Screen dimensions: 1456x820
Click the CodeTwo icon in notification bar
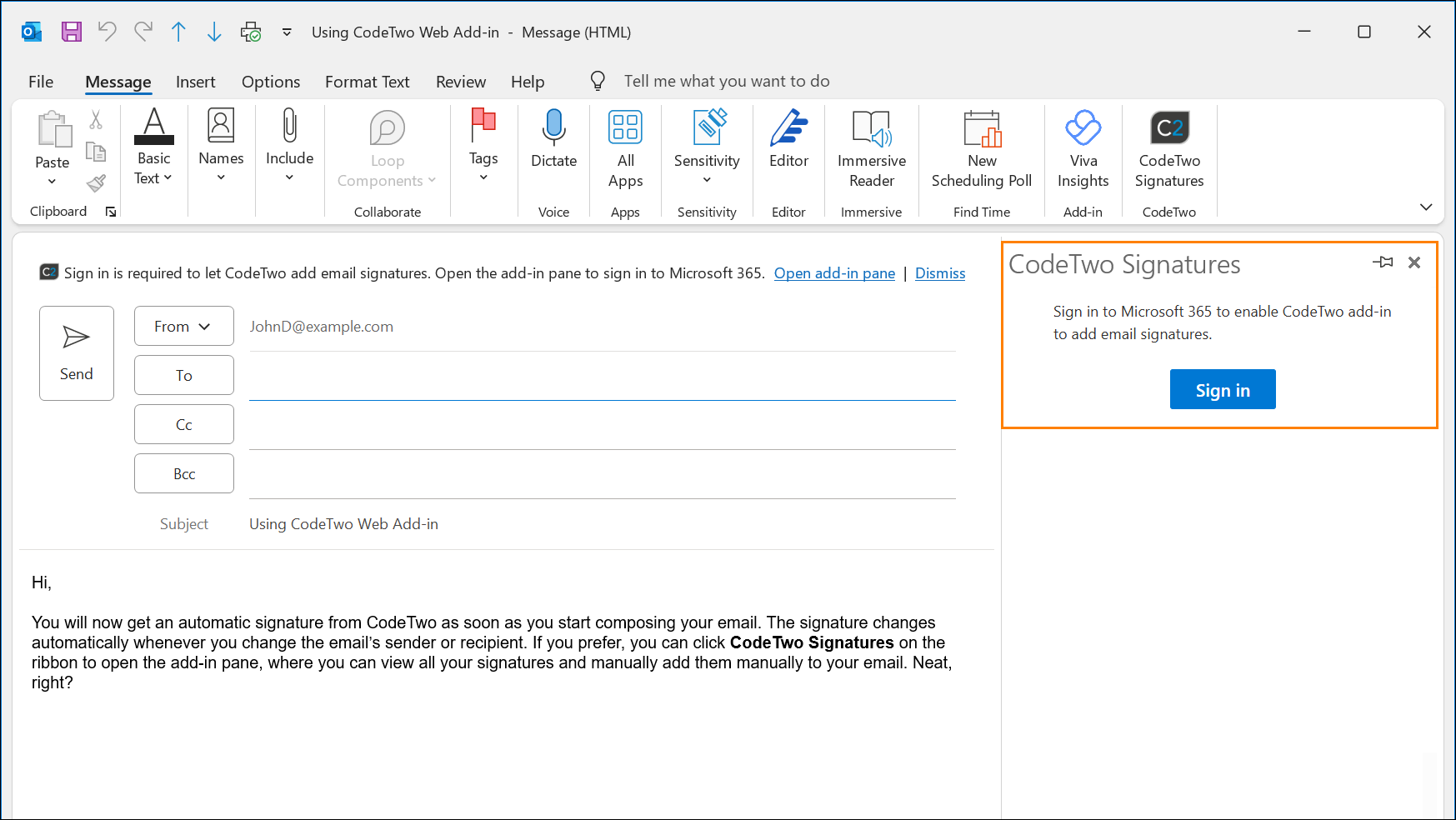click(49, 272)
